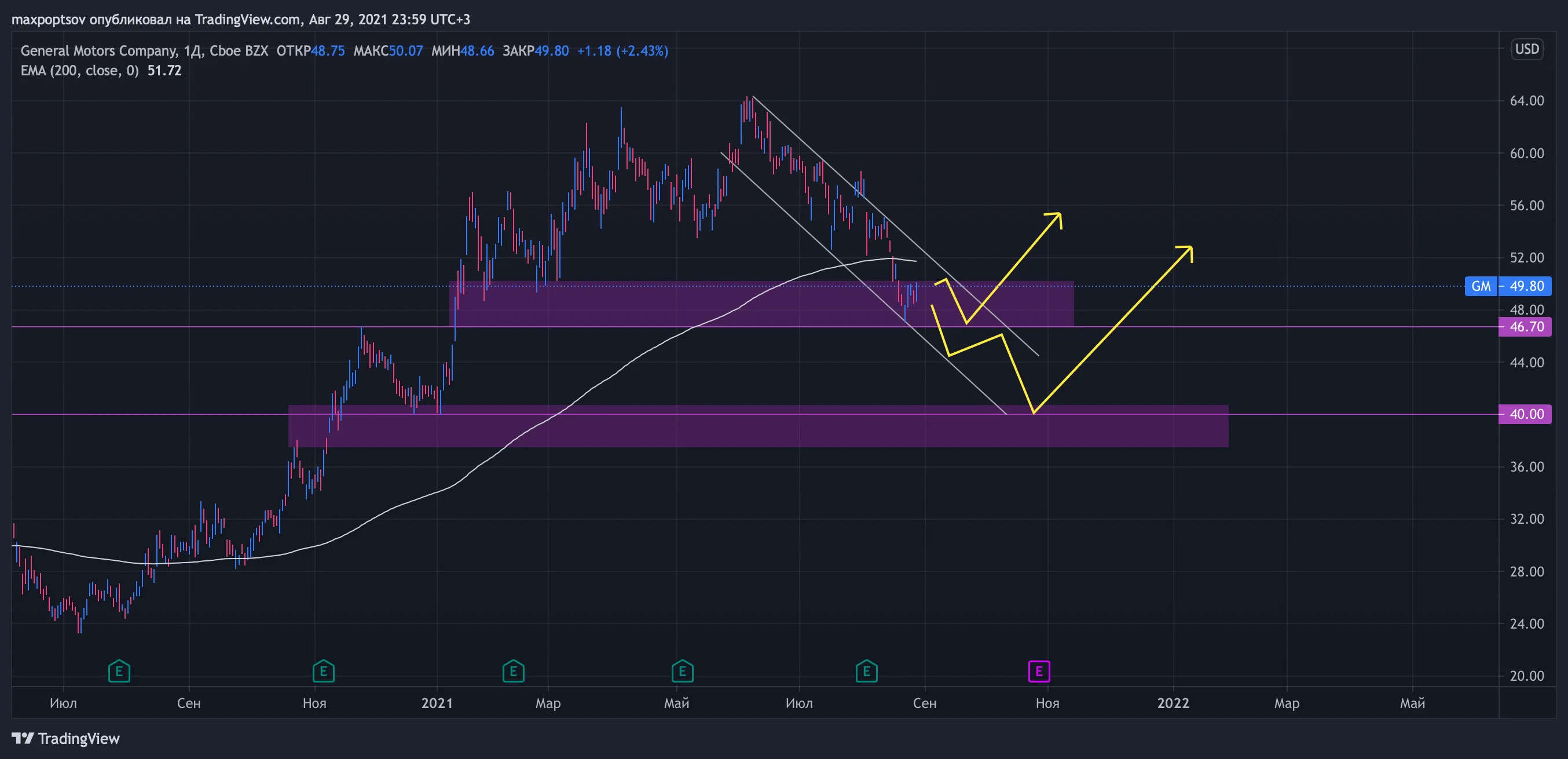Viewport: 1568px width, 759px height.
Task: Click the +1.18 (+2.43%) change value
Action: (622, 50)
